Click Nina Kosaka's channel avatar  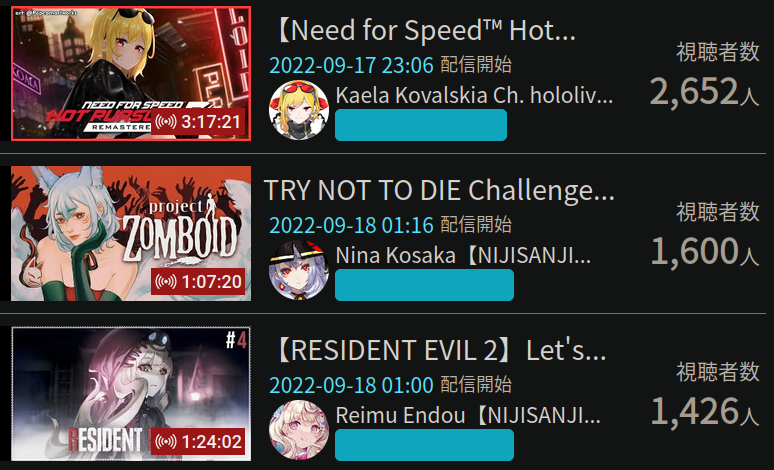(x=299, y=270)
